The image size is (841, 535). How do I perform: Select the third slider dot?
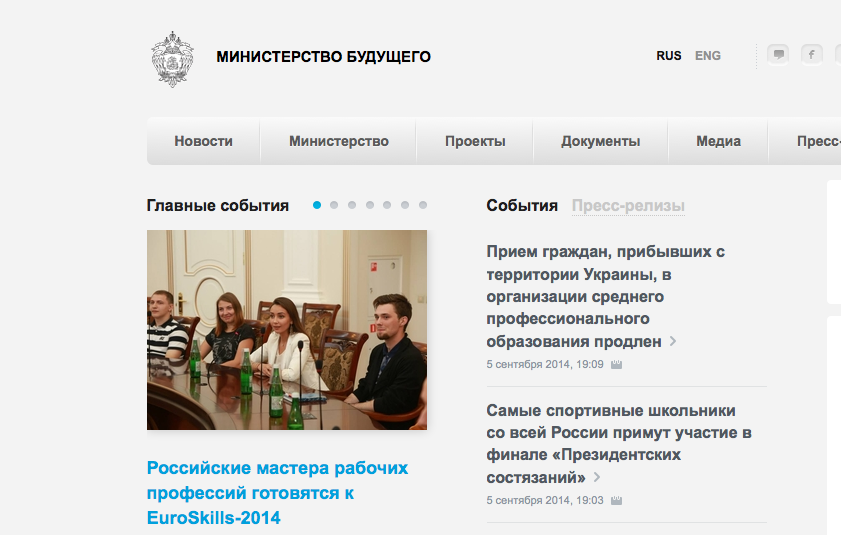pos(352,205)
